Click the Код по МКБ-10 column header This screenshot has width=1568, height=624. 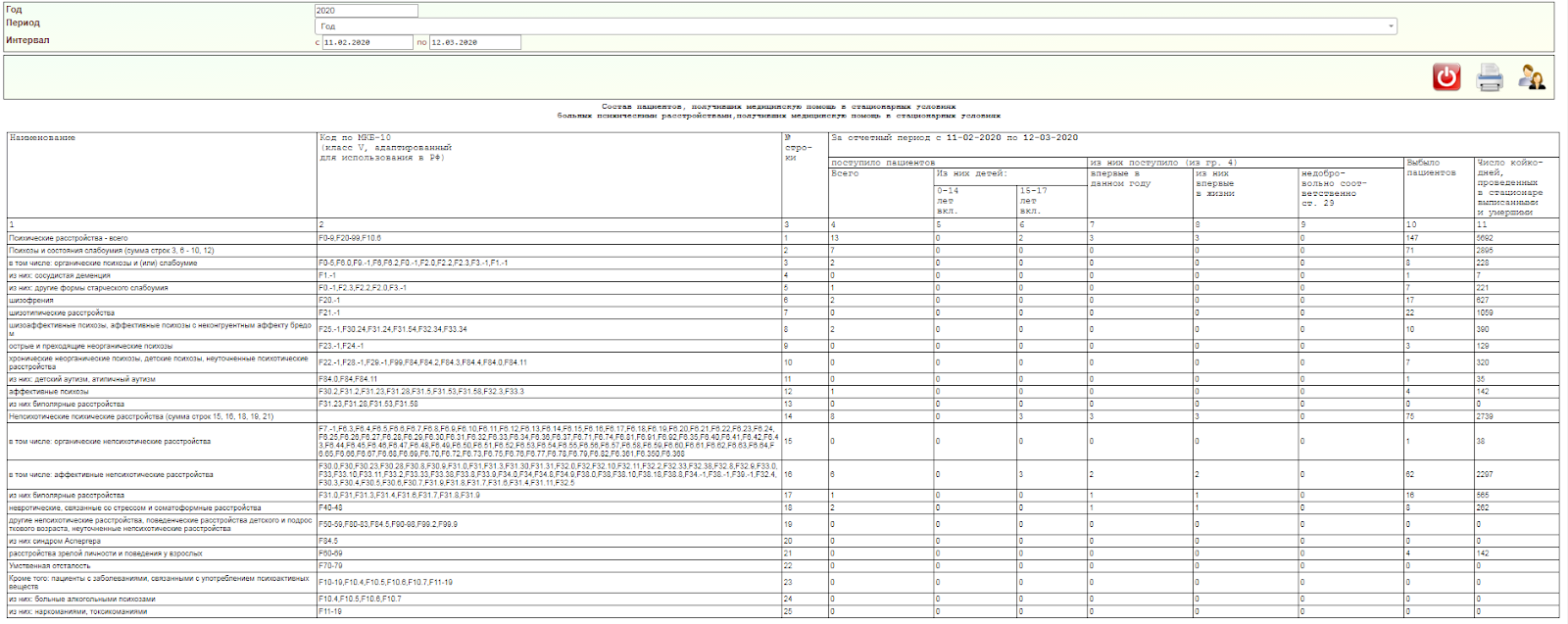point(355,138)
